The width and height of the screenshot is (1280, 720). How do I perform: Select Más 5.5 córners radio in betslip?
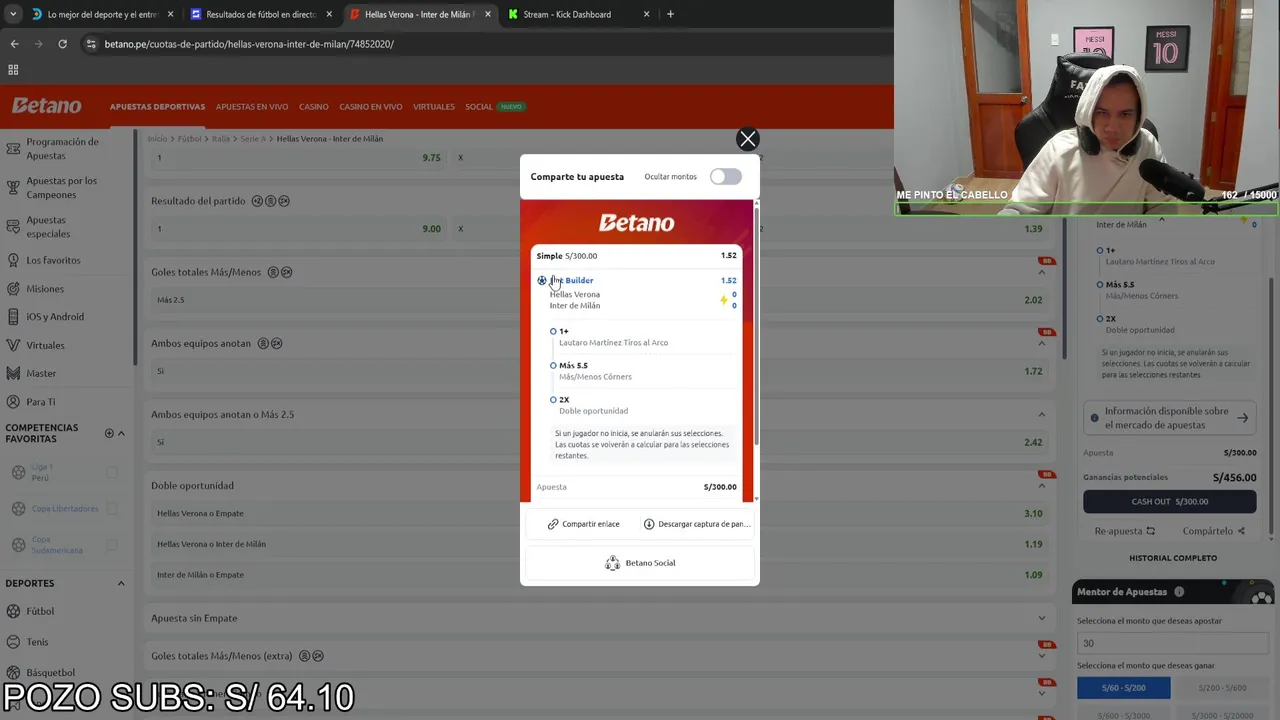[1099, 285]
